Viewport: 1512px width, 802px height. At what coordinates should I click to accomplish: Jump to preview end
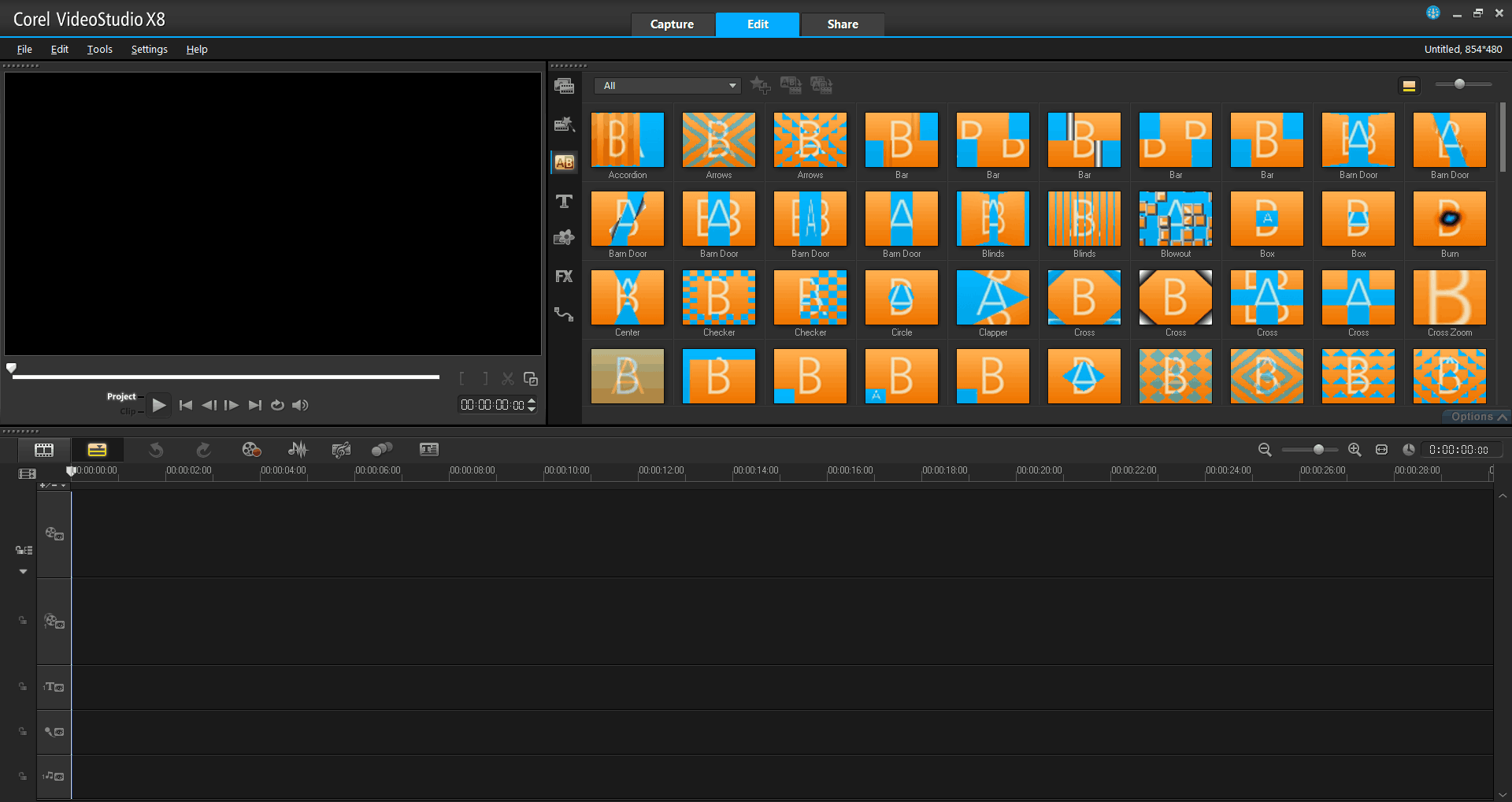(x=254, y=405)
